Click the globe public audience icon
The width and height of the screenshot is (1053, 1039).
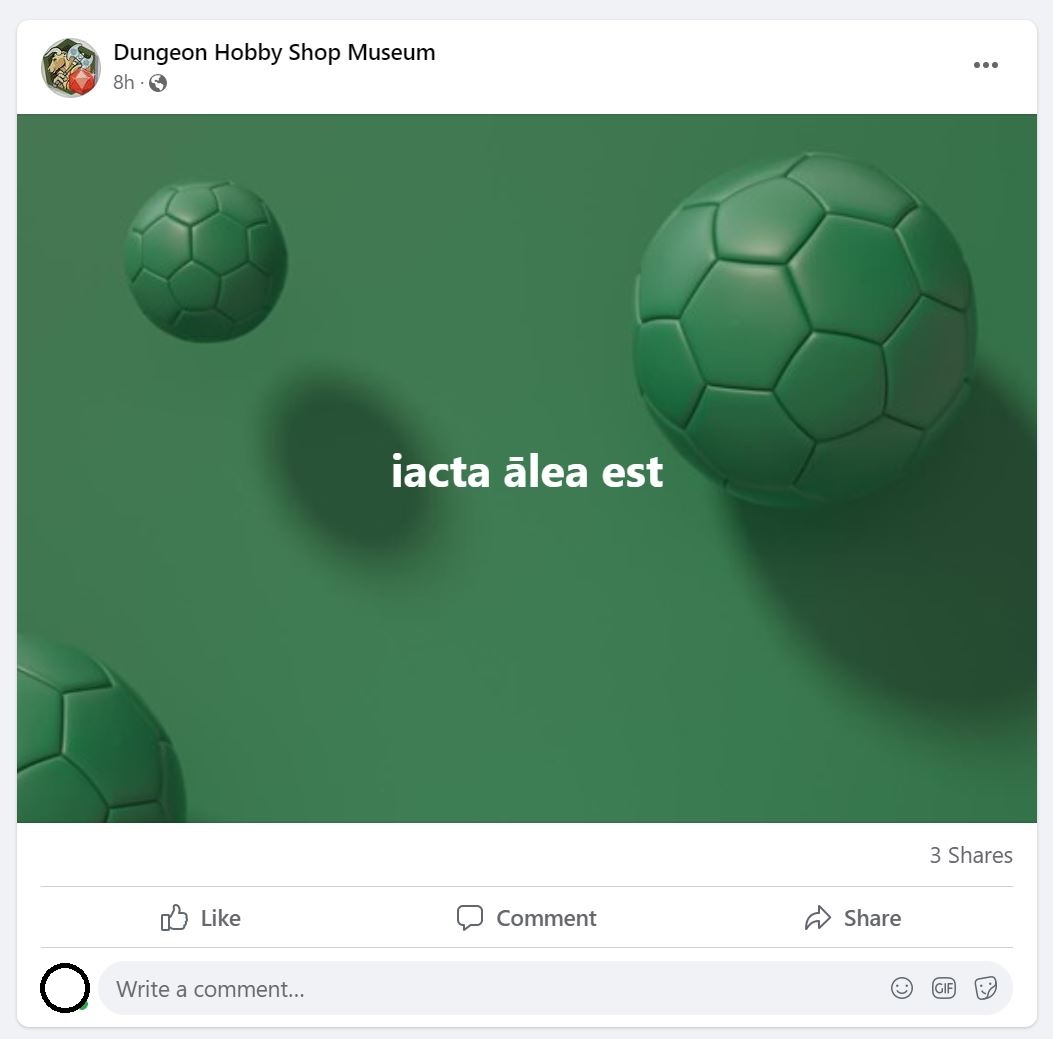[x=158, y=83]
